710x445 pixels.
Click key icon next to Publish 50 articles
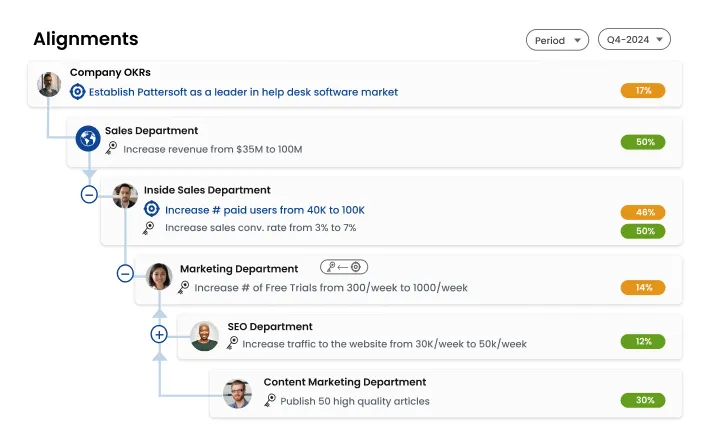pos(270,400)
